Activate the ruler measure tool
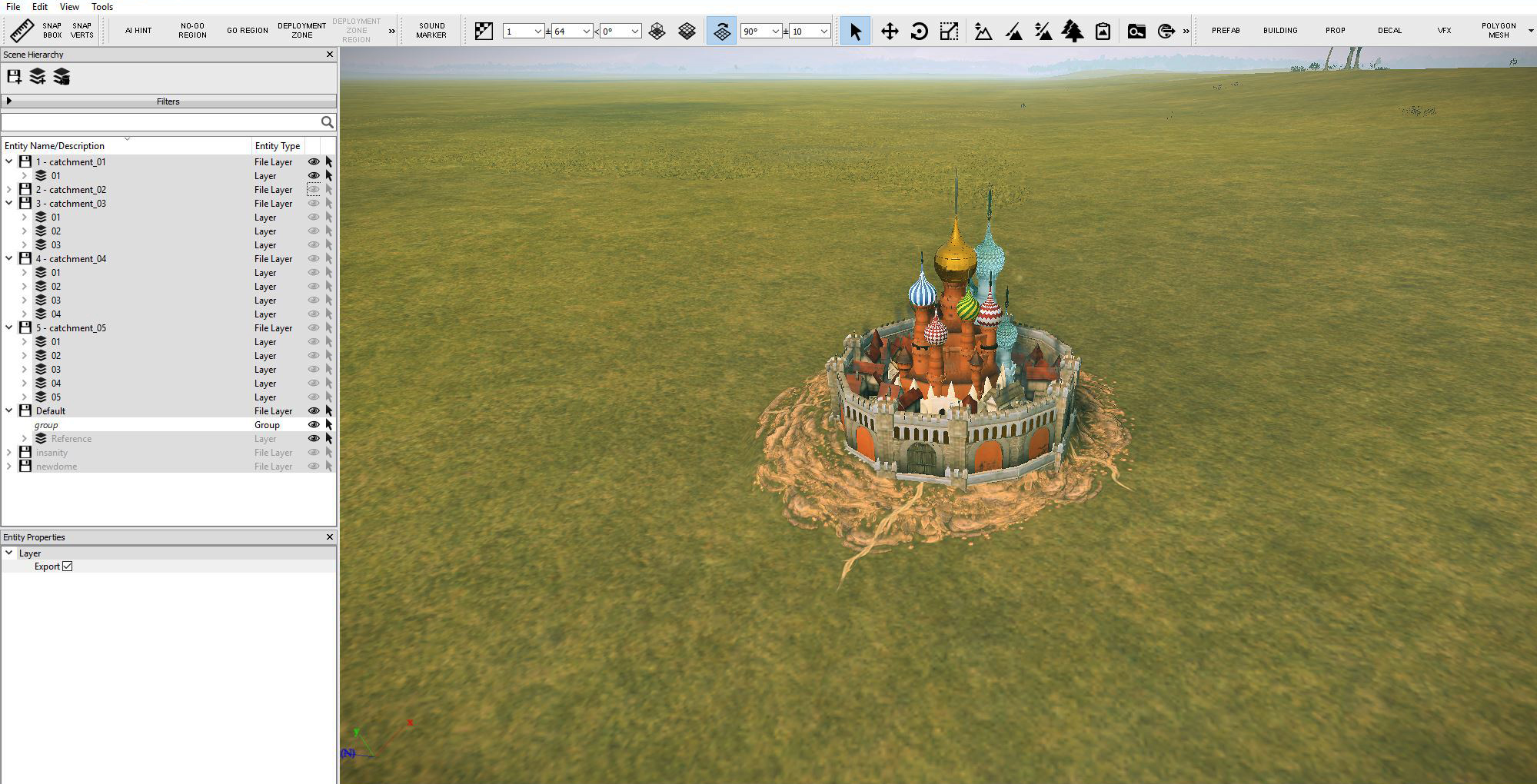 pyautogui.click(x=22, y=31)
